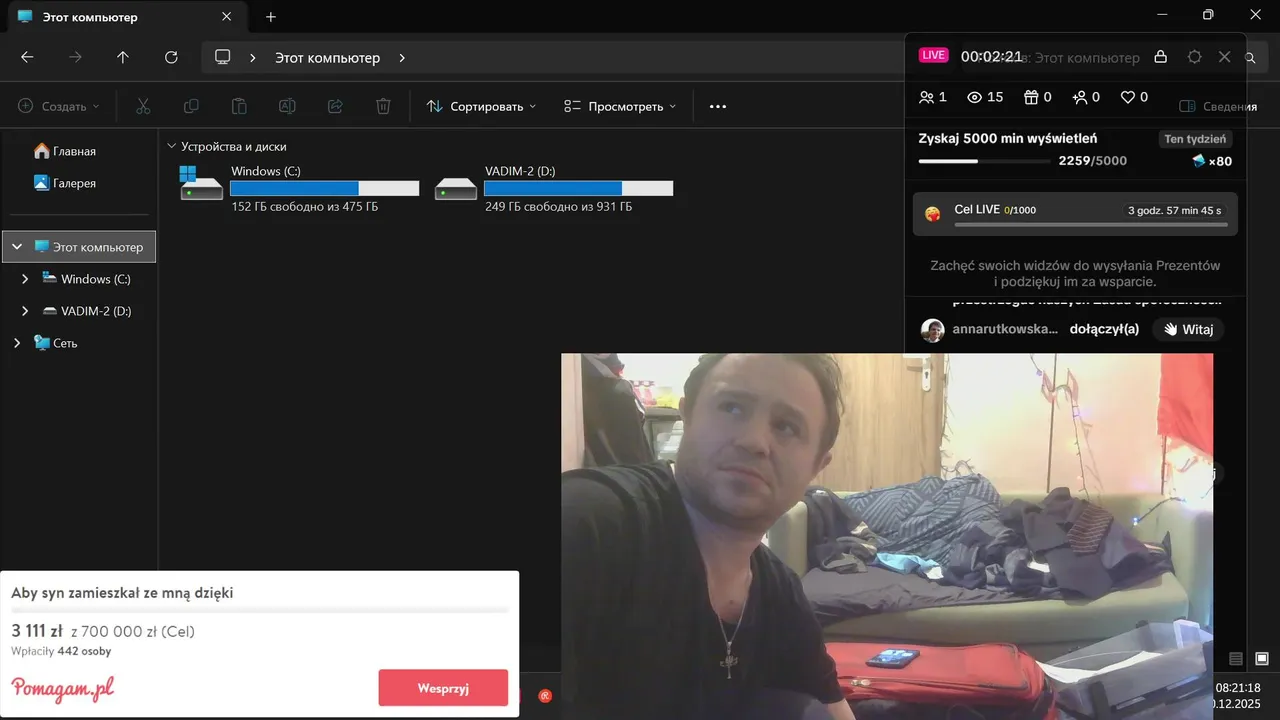Open a new Explorer tab with plus

coord(271,17)
